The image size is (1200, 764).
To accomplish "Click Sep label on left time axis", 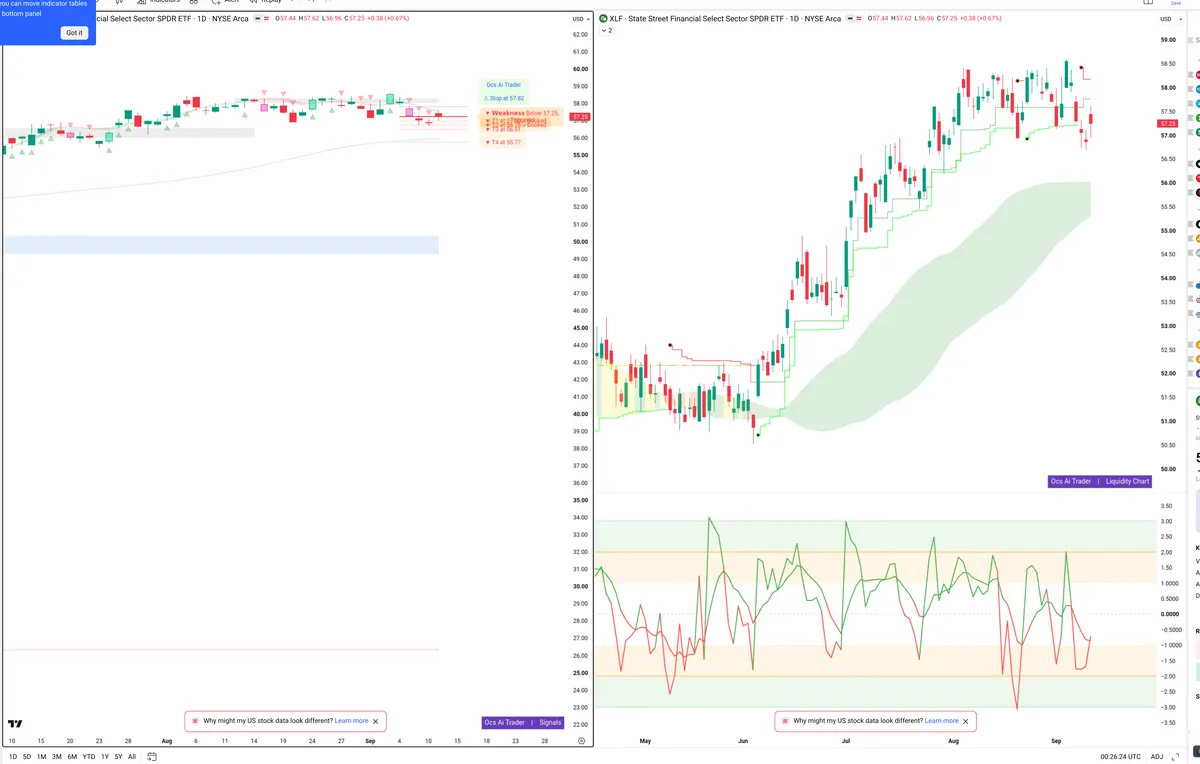I will pyautogui.click(x=370, y=741).
